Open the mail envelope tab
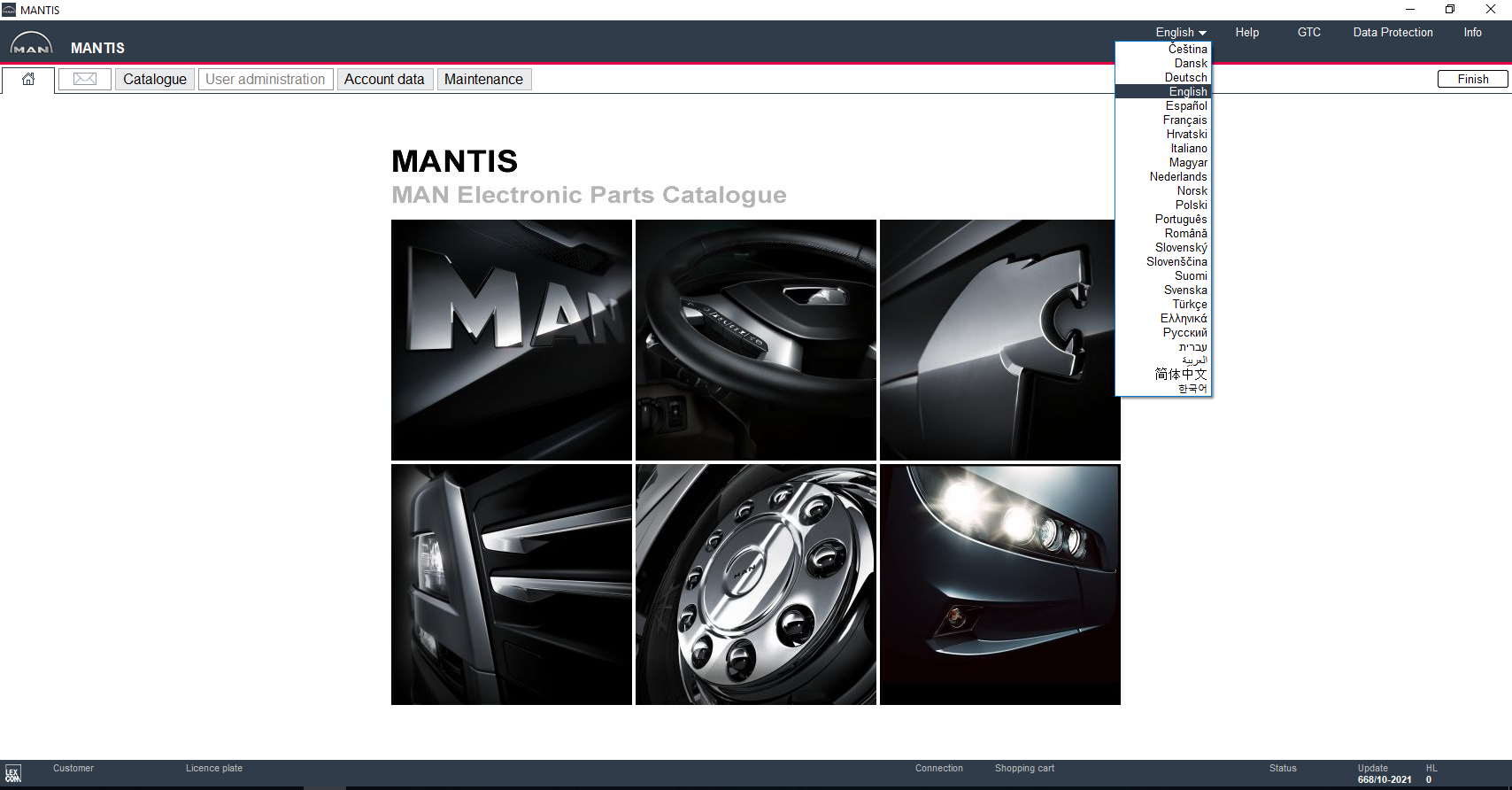This screenshot has width=1512, height=790. click(85, 79)
